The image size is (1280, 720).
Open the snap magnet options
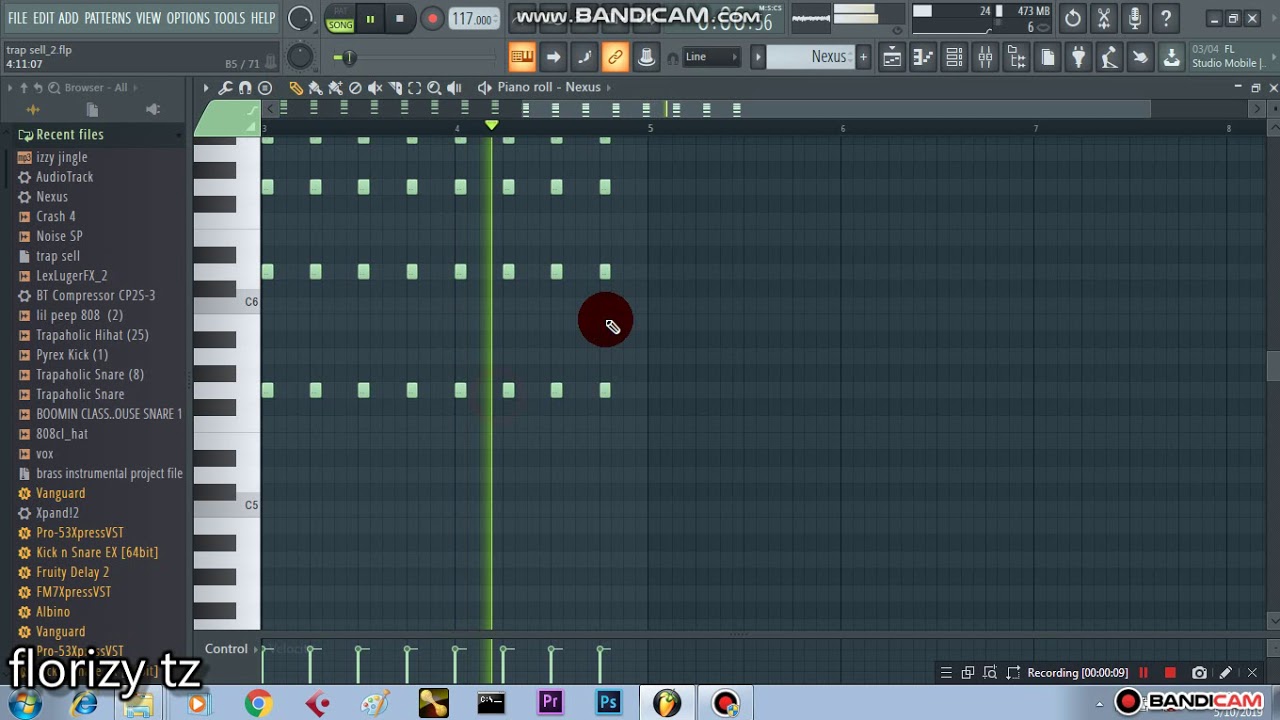[x=245, y=88]
